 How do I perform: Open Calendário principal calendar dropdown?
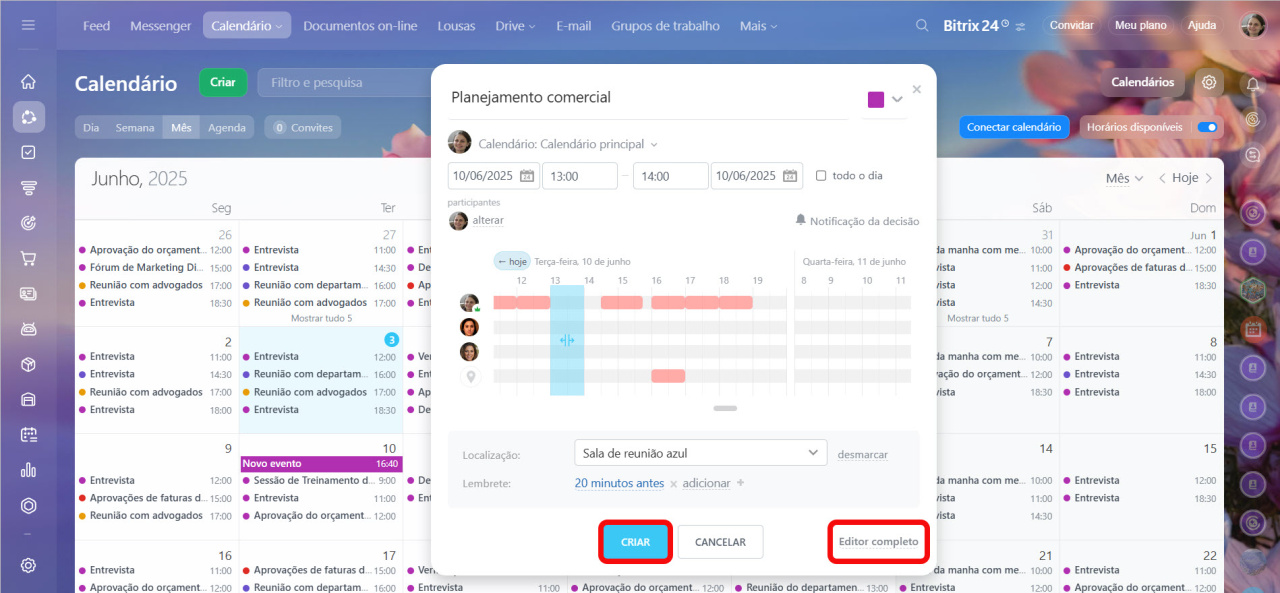tap(568, 144)
